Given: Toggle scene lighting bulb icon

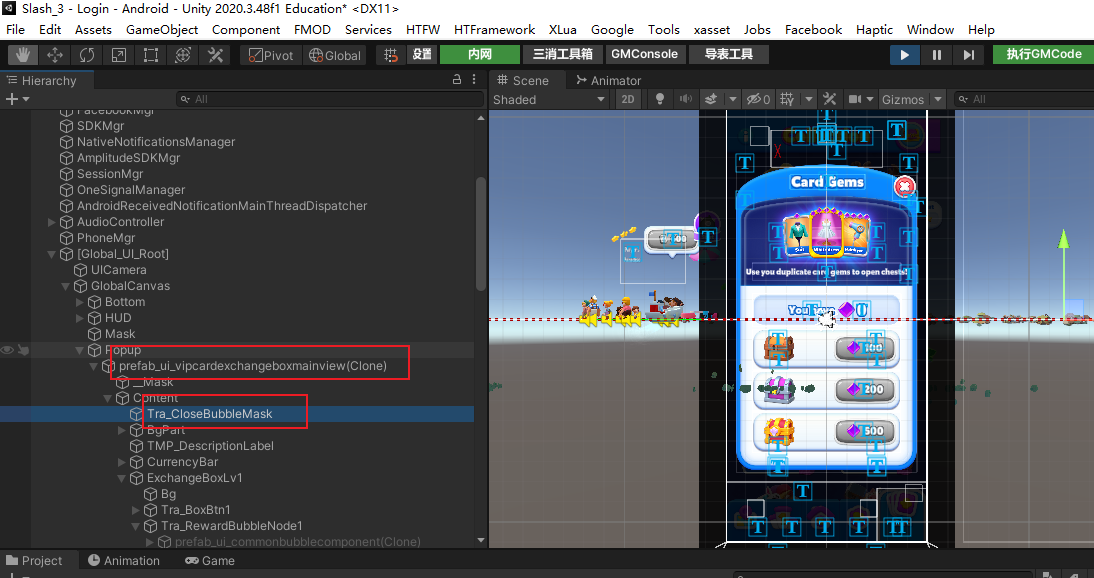Looking at the screenshot, I should point(659,99).
